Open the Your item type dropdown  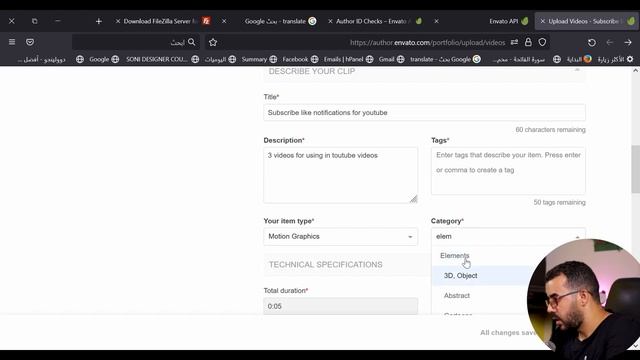click(x=340, y=236)
